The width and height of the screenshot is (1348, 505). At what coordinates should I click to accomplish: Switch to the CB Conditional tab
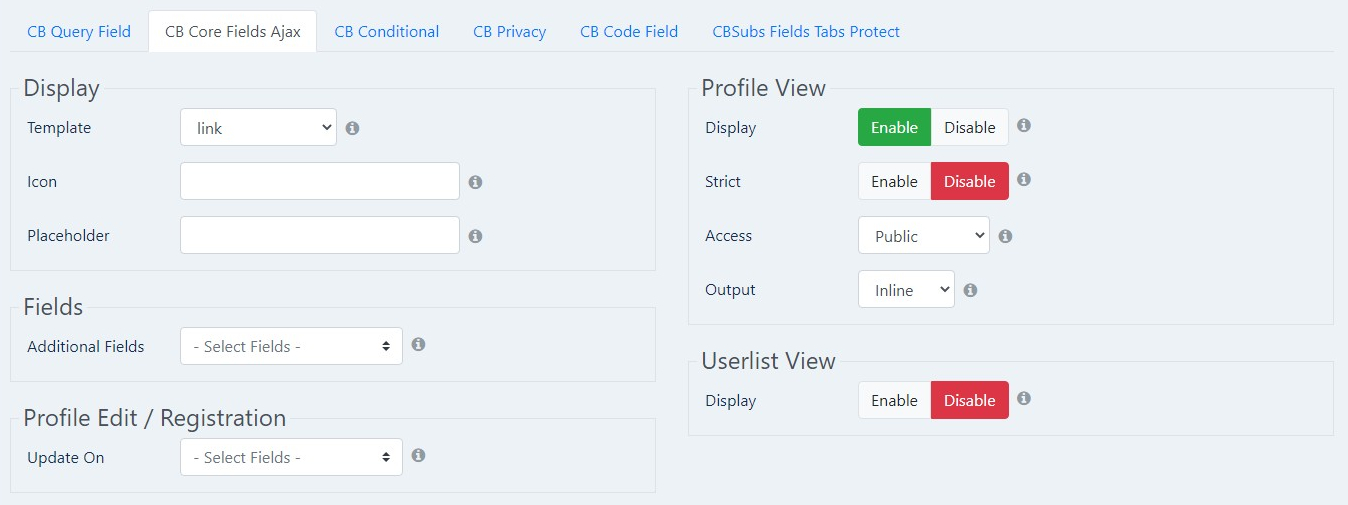(387, 31)
